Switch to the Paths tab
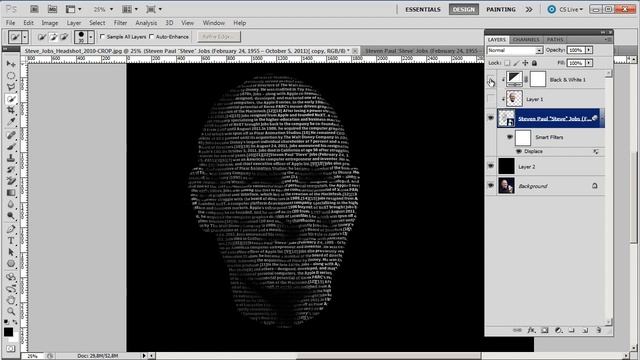This screenshot has width=640, height=360. tap(555, 40)
